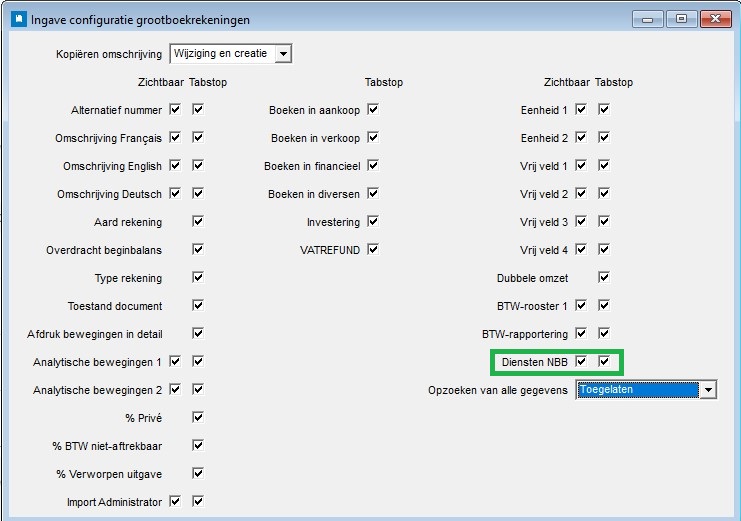Disable Omschrijving Deutsch Tabstop checkbox
Viewport: 741px width, 521px height.
point(198,193)
